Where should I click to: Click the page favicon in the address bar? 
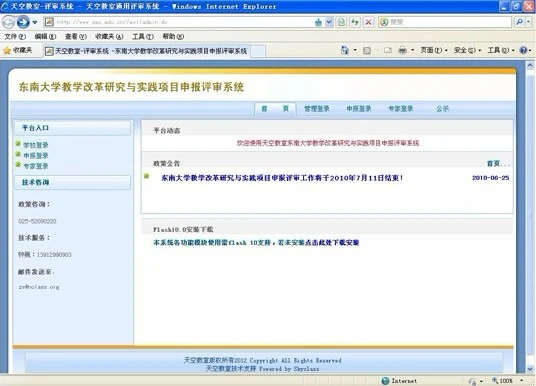tap(49, 22)
